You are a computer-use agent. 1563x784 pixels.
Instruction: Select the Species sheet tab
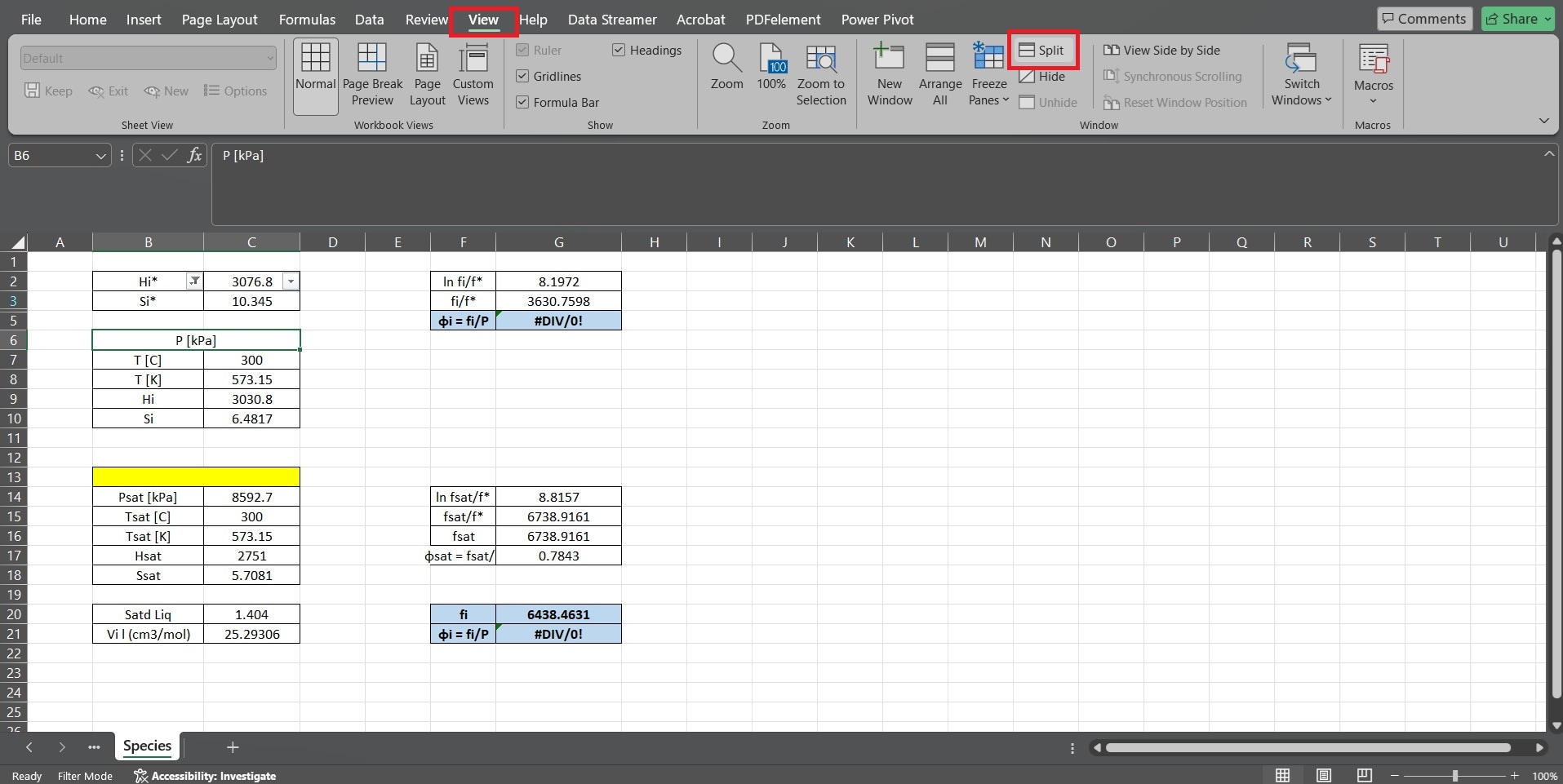(x=147, y=746)
